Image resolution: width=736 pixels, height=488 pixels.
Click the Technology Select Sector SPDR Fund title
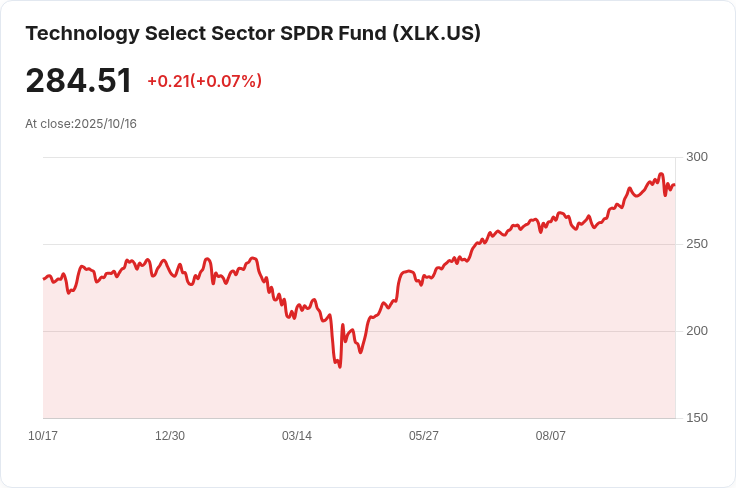pyautogui.click(x=253, y=33)
